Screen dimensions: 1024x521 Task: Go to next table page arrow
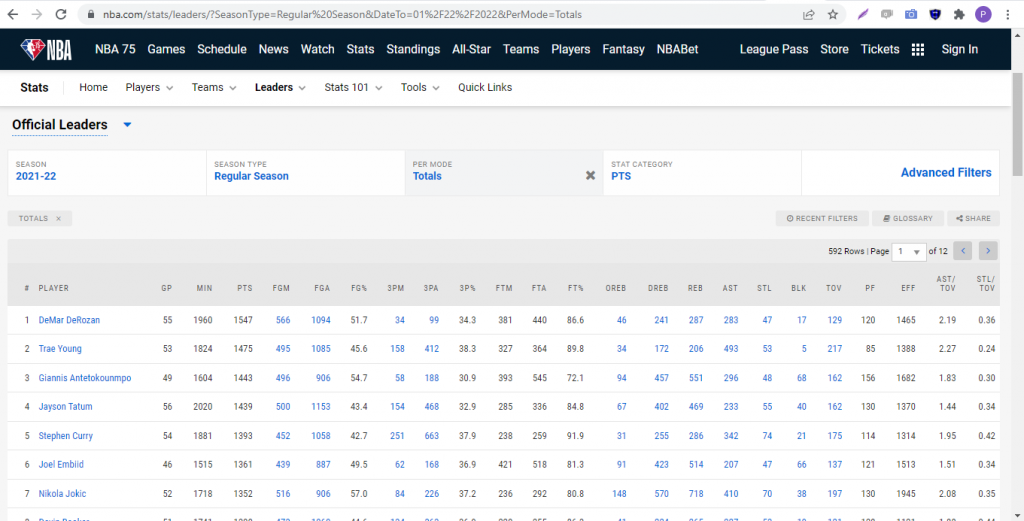point(988,251)
